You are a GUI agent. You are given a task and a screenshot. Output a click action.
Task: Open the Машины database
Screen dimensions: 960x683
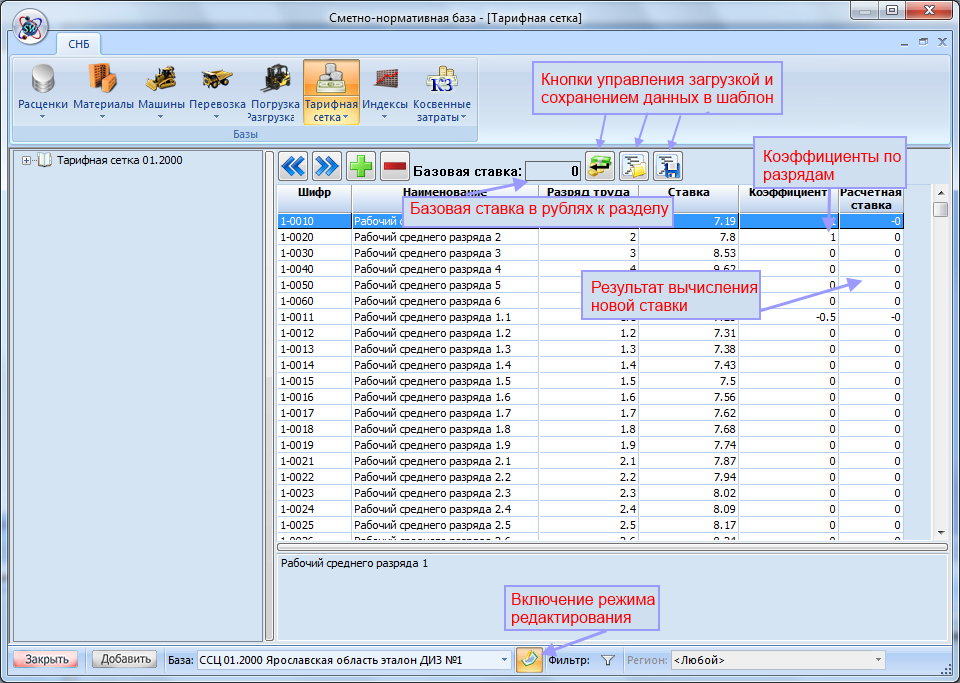pyautogui.click(x=161, y=92)
